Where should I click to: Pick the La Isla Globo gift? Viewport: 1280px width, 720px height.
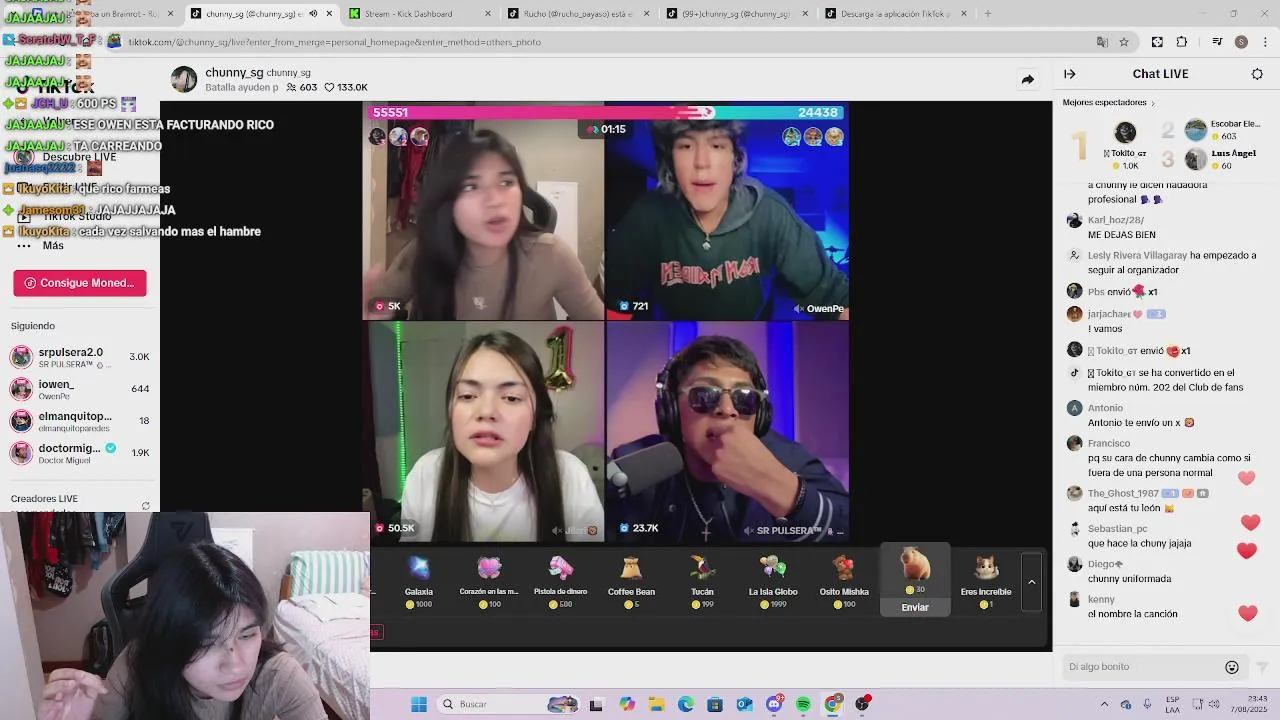[x=773, y=582]
